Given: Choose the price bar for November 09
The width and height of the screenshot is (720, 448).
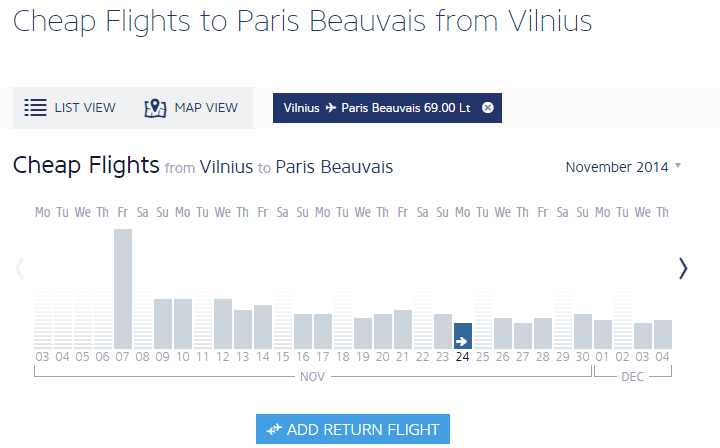Looking at the screenshot, I should point(163,323).
